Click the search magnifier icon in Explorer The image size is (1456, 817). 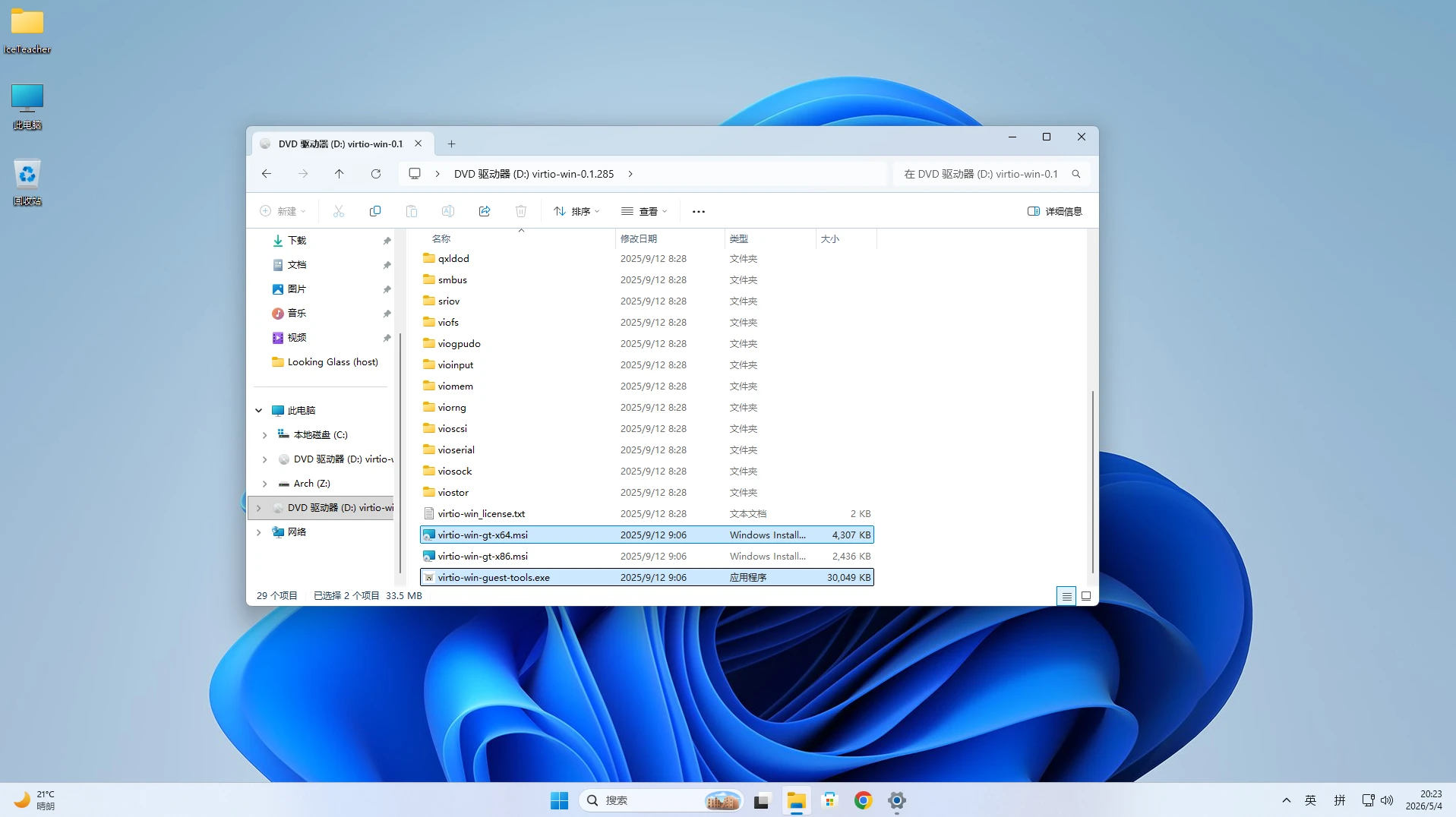point(1076,174)
